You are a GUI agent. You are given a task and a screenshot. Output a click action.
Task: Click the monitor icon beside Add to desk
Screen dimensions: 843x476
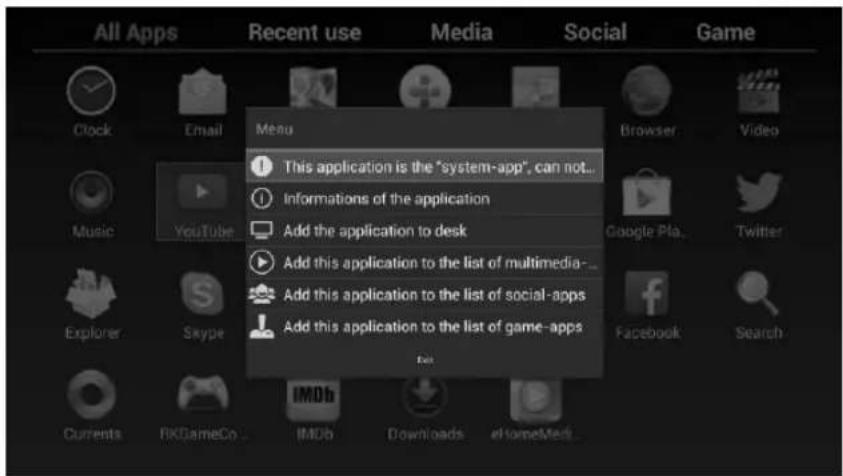(x=262, y=231)
